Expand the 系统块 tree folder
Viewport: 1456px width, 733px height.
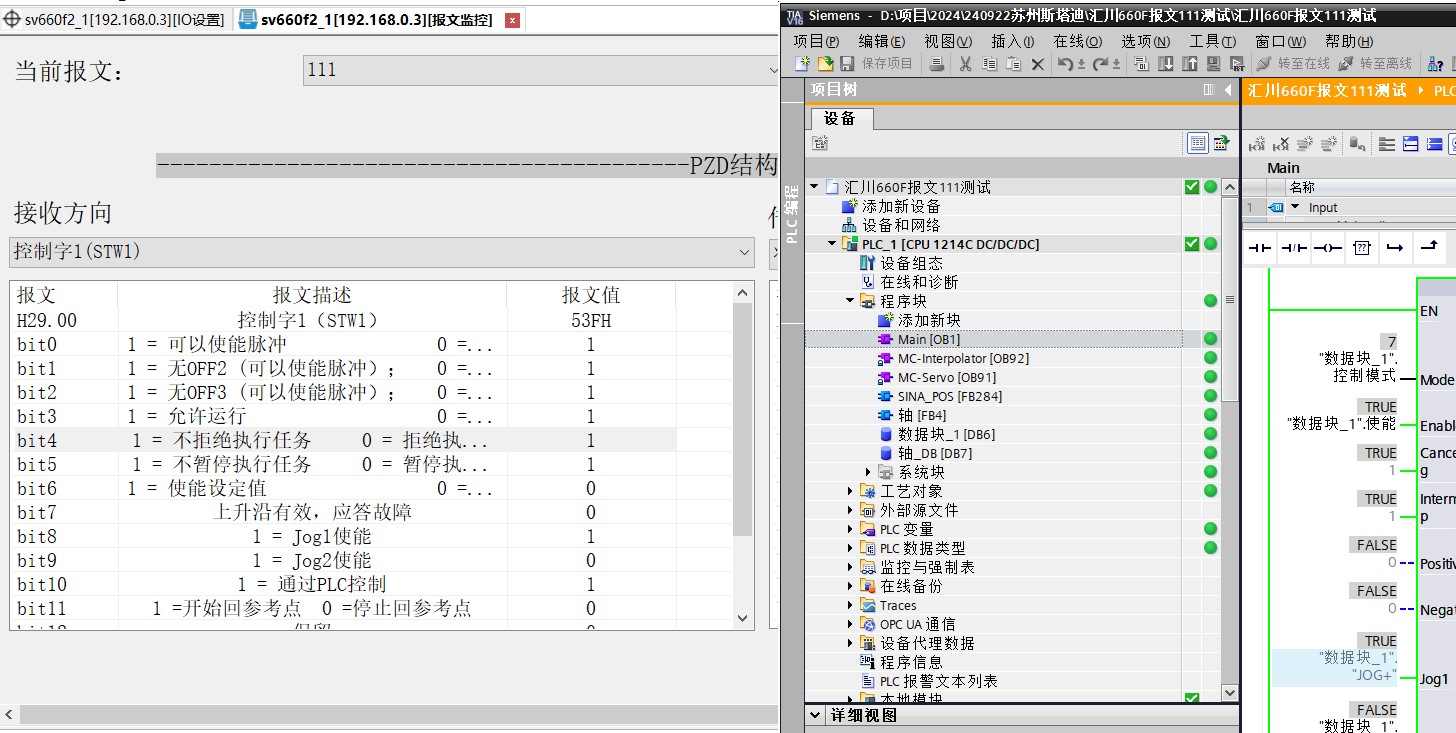point(868,472)
